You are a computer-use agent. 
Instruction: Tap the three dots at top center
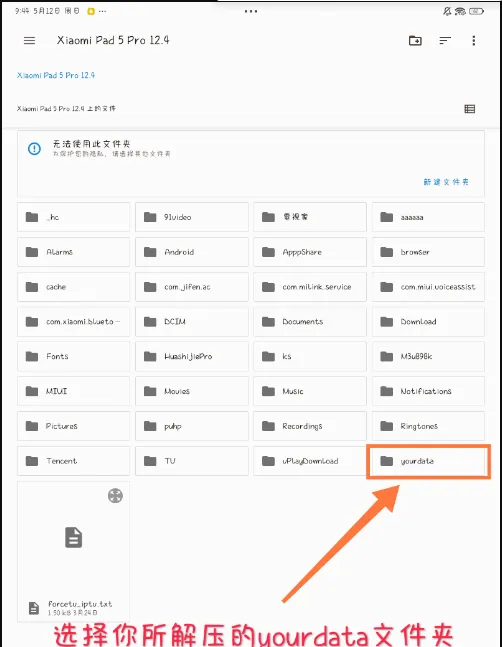(x=251, y=12)
